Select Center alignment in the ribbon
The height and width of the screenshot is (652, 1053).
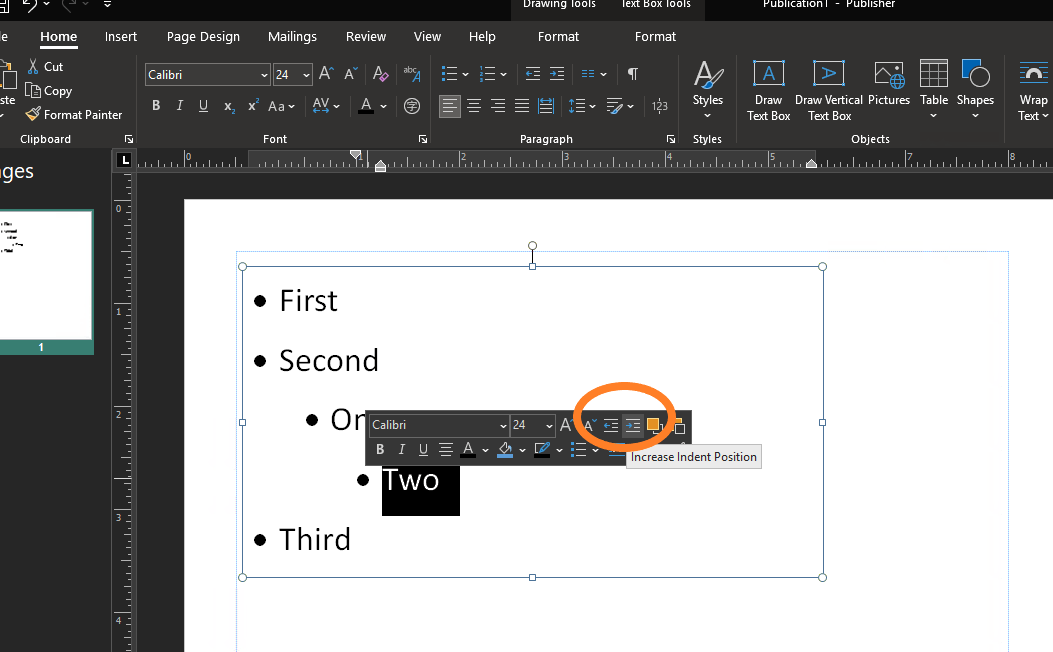pyautogui.click(x=474, y=106)
